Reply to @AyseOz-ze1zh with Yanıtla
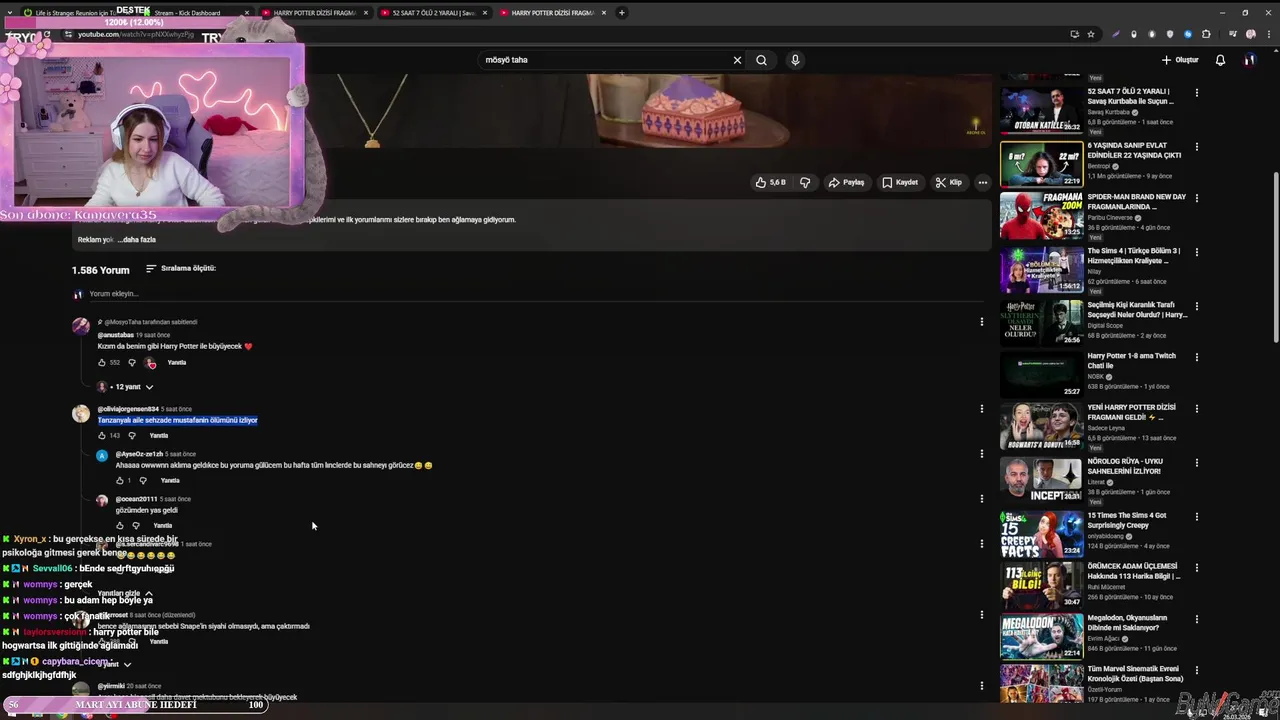Viewport: 1280px width, 720px height. 170,481
